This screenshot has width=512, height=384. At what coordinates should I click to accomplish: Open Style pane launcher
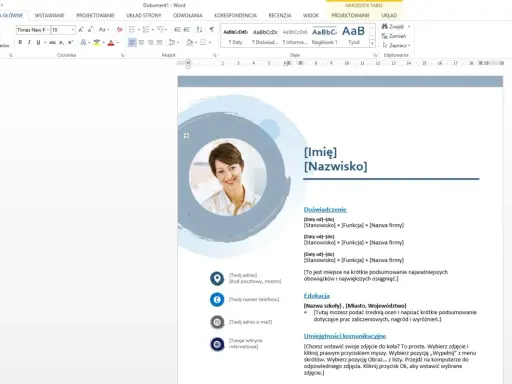coord(375,55)
